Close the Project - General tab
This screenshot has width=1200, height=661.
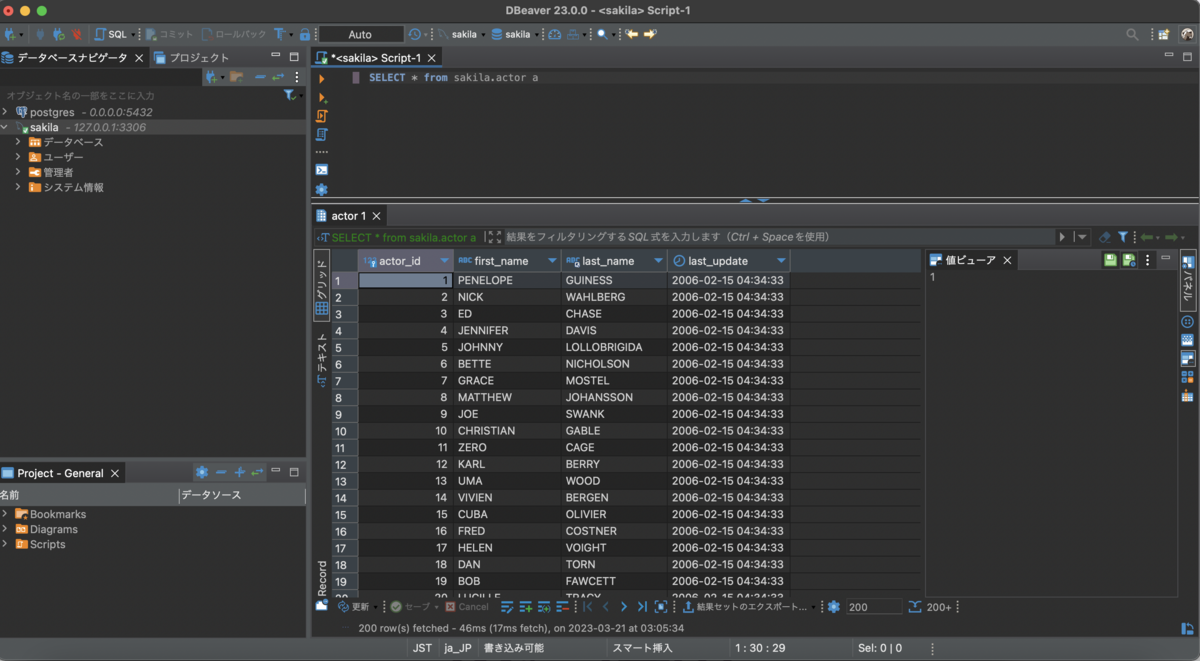point(115,473)
